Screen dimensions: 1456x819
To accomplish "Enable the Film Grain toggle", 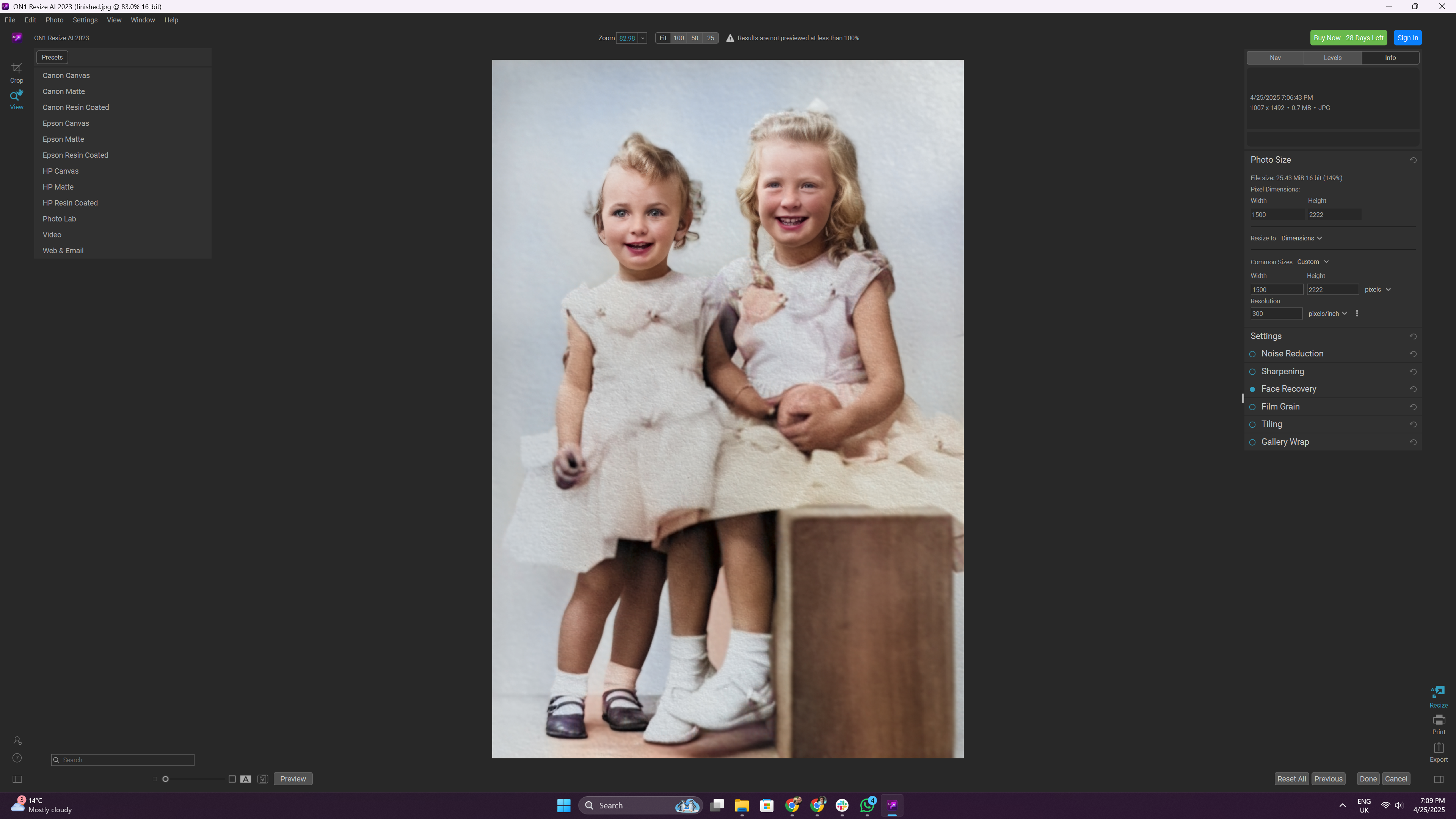I will coord(1252,407).
